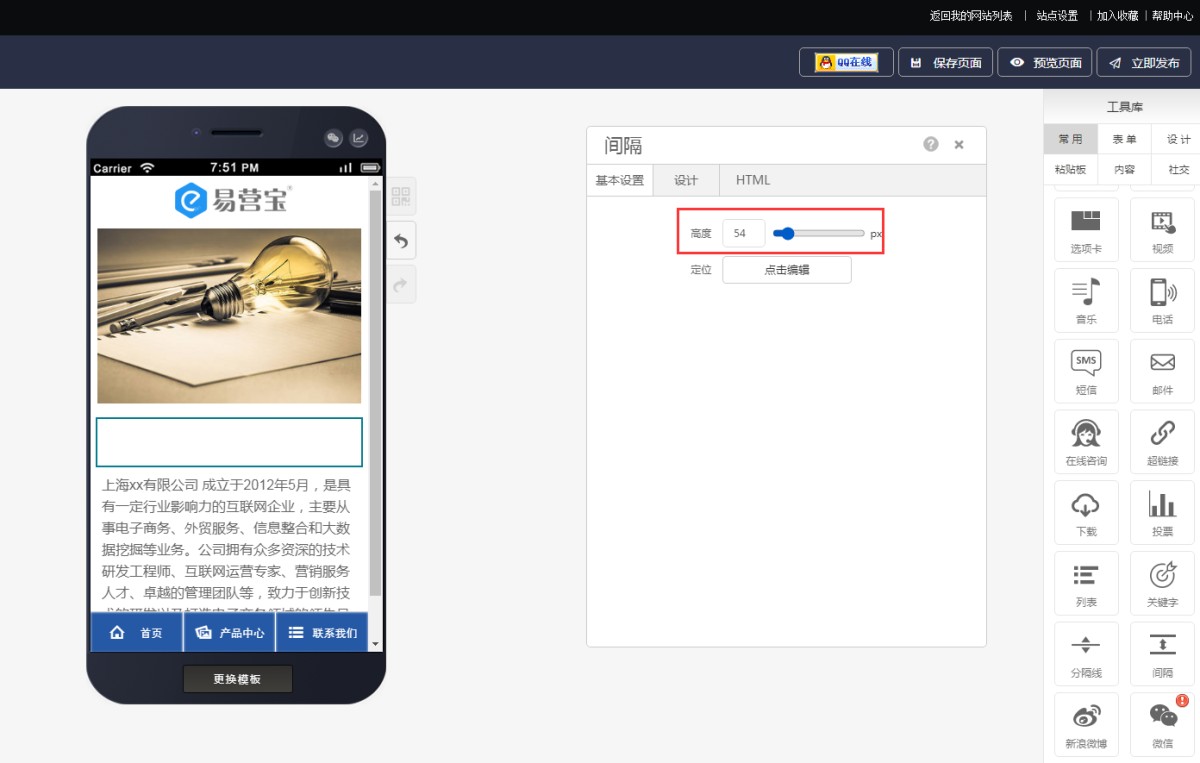Image resolution: width=1200 pixels, height=763 pixels.
Task: Tap 联系我们 in phone bottom navigation
Action: coord(322,632)
